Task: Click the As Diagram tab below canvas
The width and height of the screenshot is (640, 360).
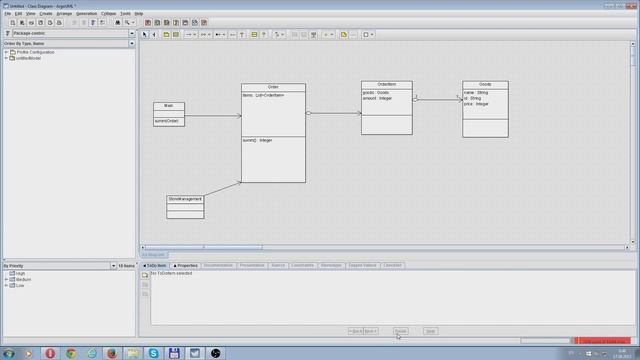Action: tap(154, 255)
